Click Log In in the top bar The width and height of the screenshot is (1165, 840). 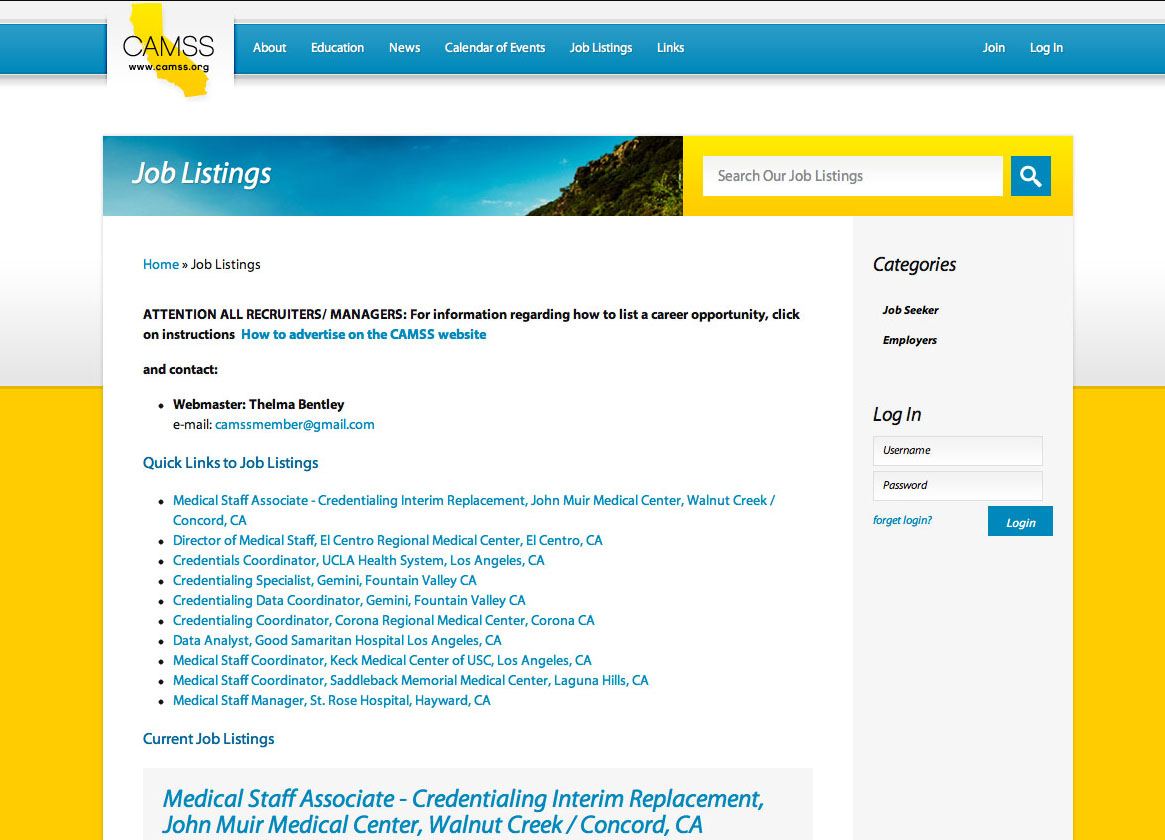(x=1046, y=48)
